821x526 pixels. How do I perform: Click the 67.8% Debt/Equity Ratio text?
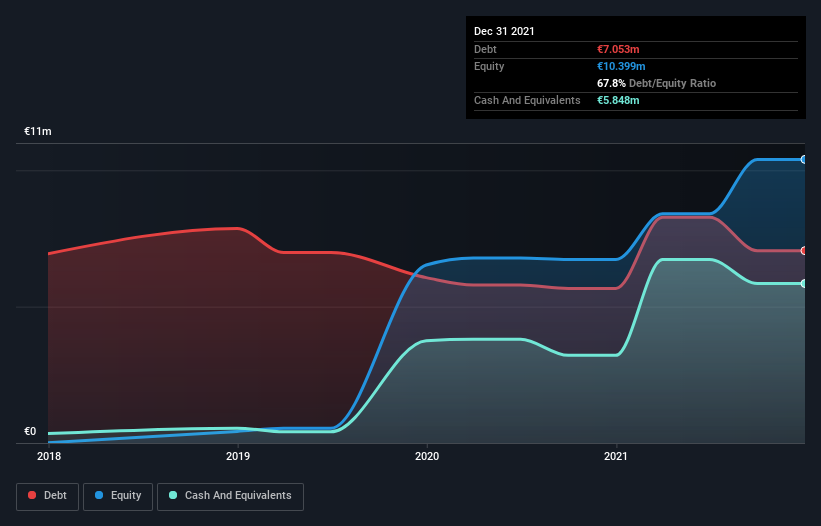657,83
